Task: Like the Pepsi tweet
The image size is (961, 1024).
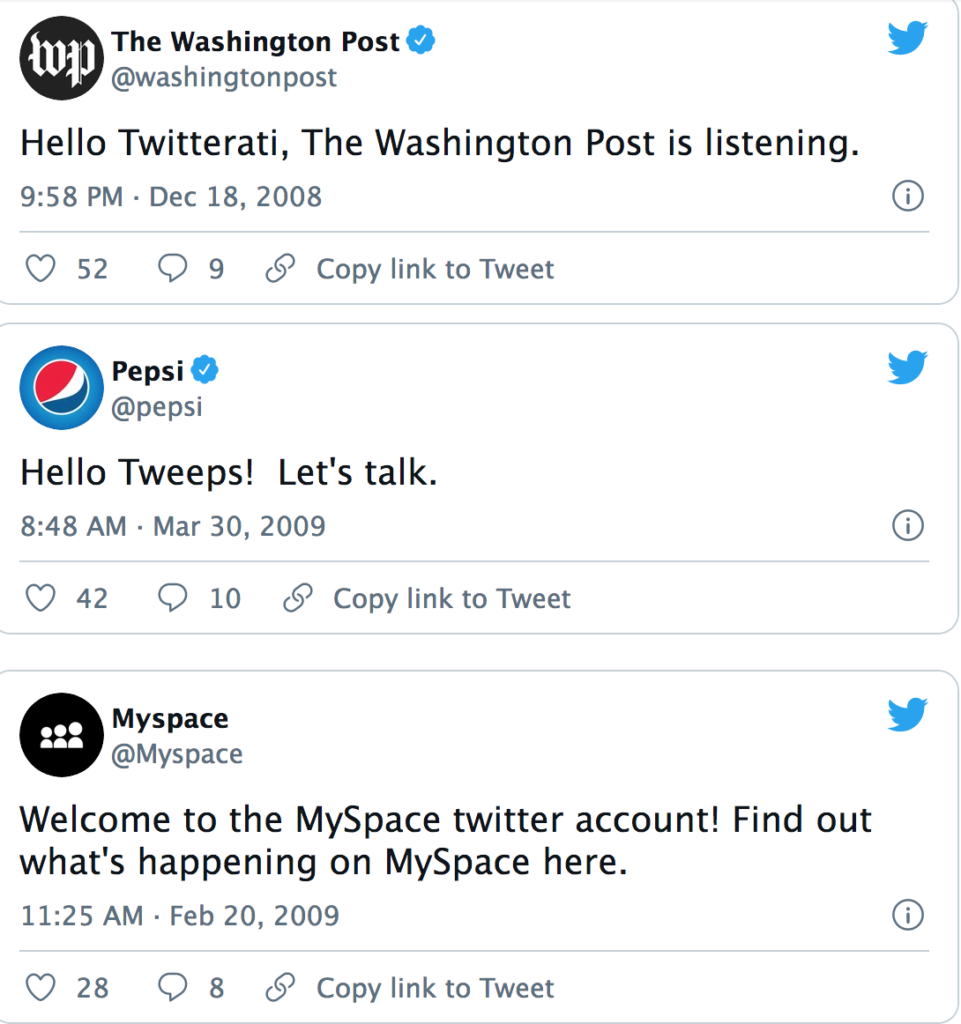Action: (40, 597)
